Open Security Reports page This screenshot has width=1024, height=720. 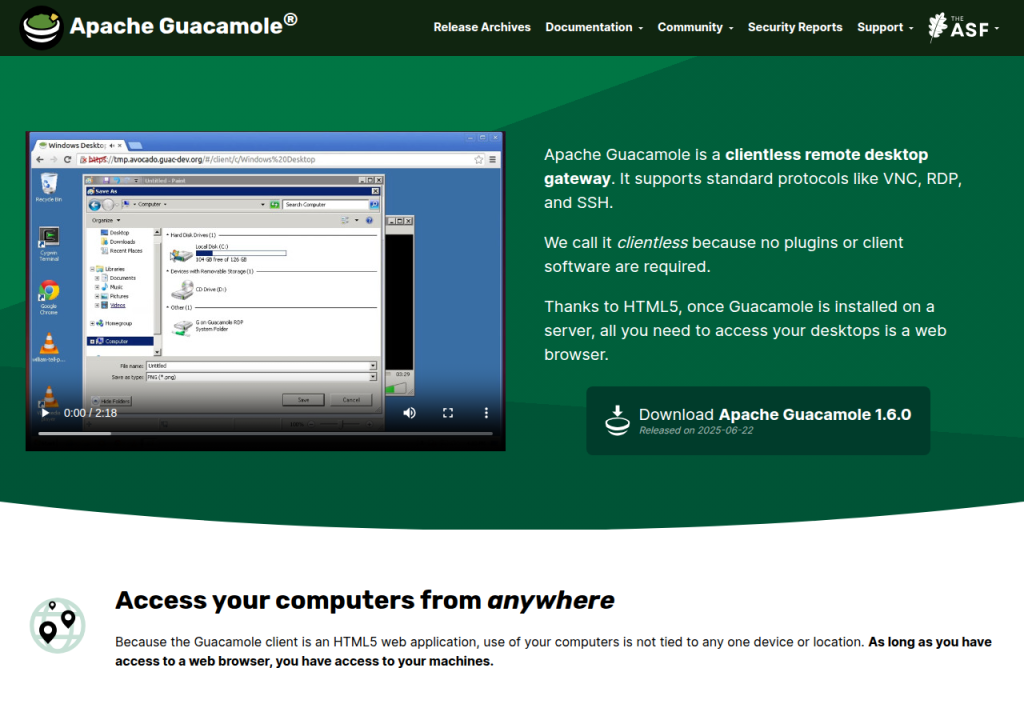795,27
